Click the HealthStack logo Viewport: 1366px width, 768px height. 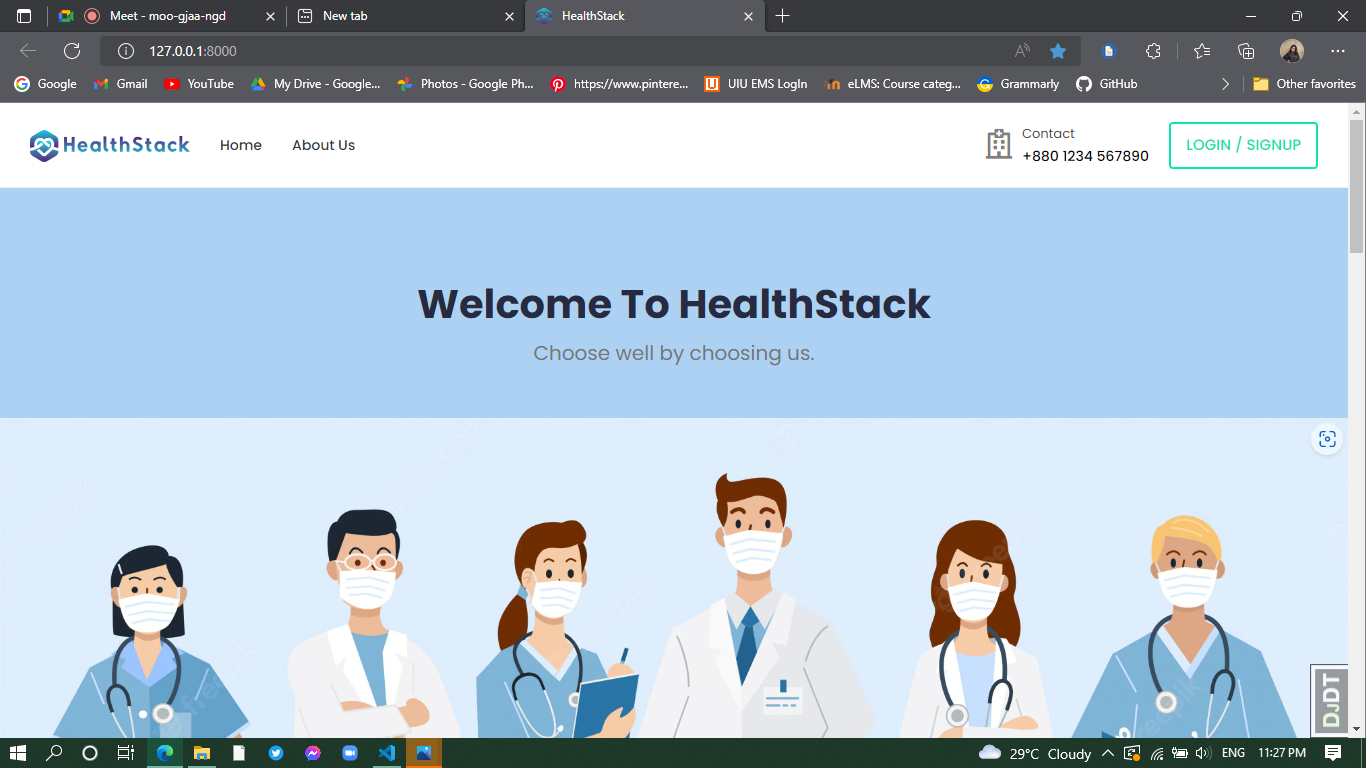(109, 144)
